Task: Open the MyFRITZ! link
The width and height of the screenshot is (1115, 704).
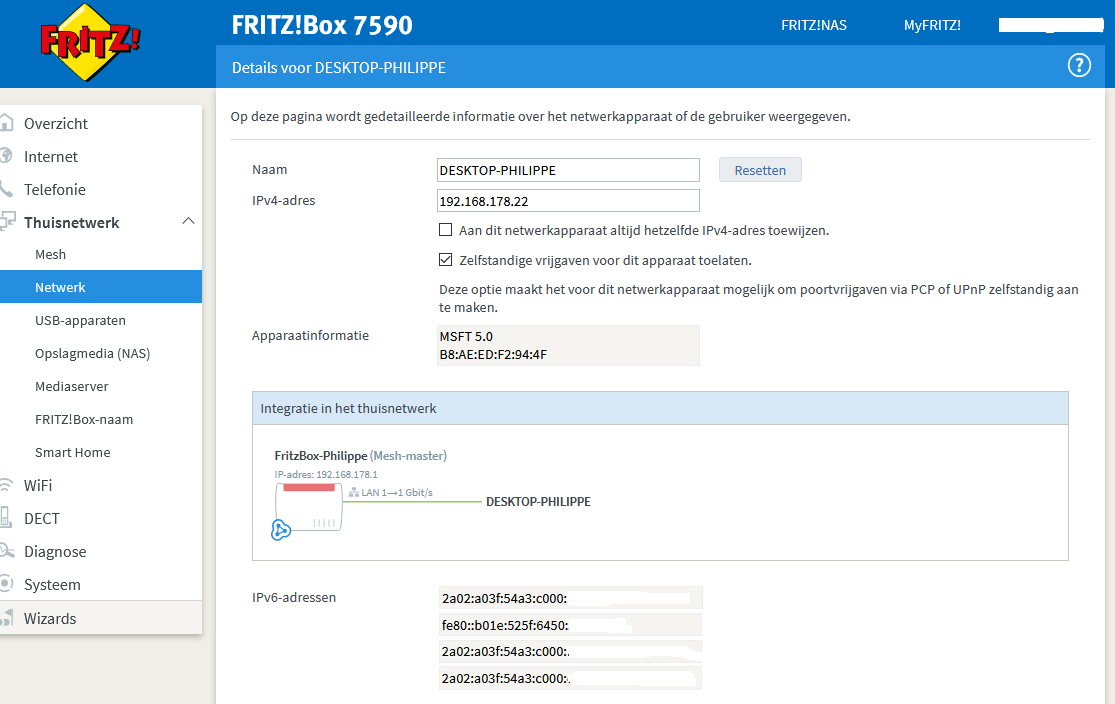Action: [931, 25]
